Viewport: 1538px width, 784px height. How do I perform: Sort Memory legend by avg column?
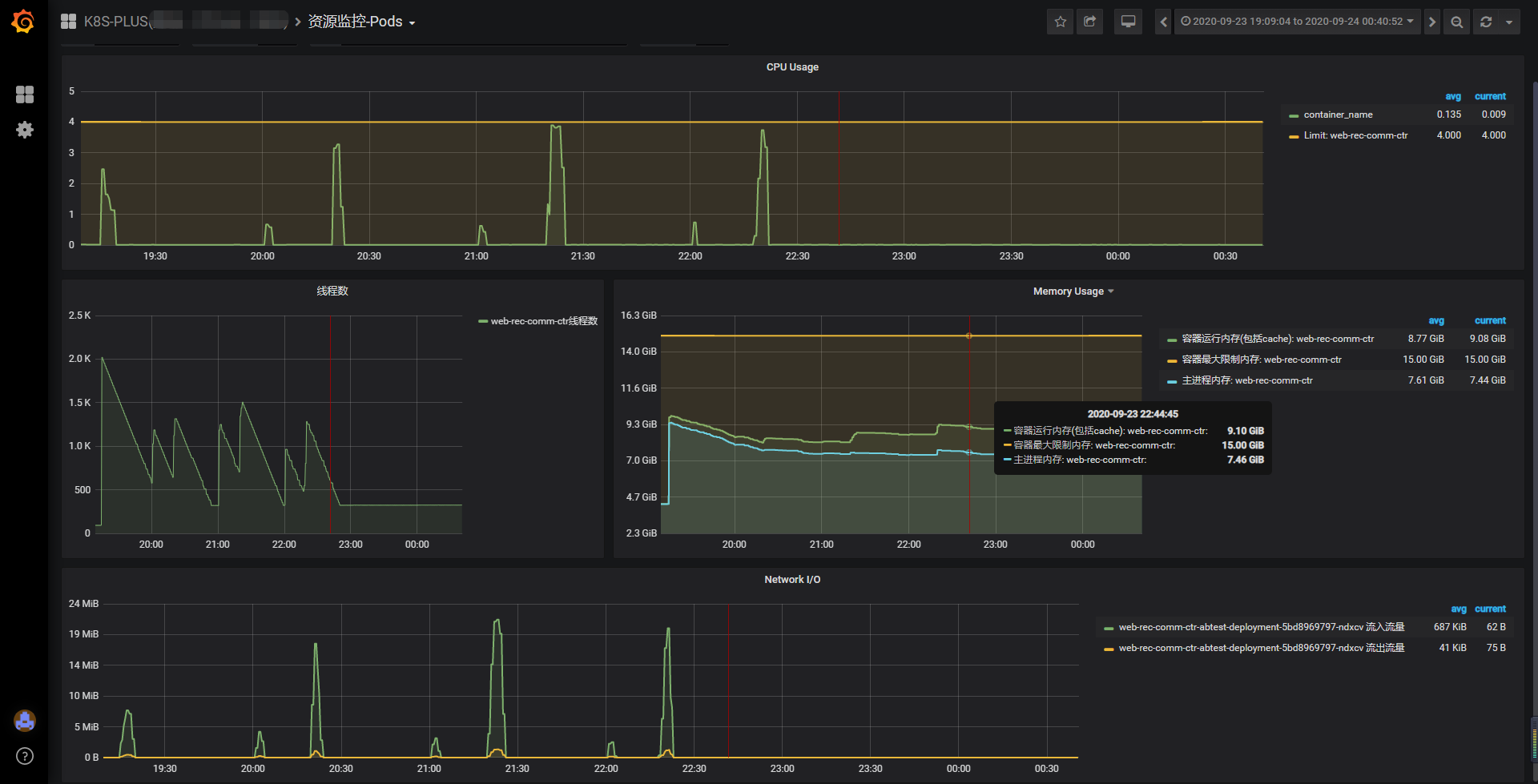click(1436, 320)
